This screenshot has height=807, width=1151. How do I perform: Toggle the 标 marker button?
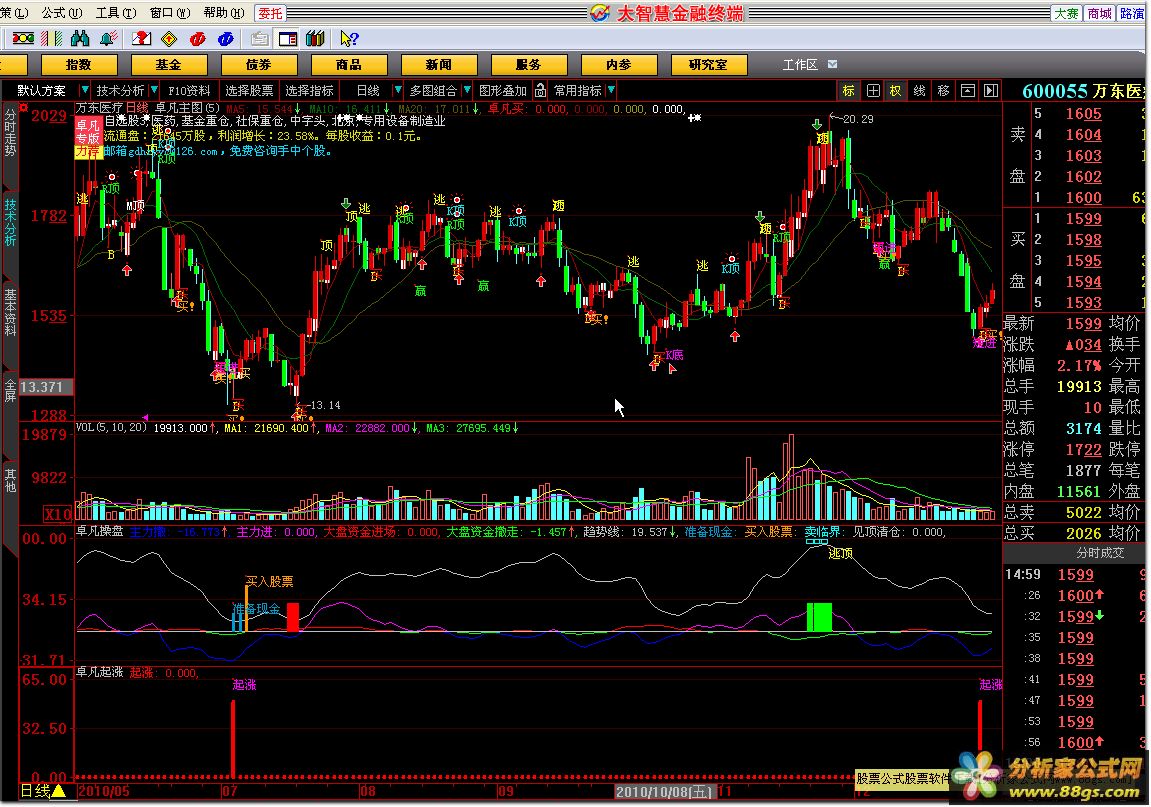849,90
